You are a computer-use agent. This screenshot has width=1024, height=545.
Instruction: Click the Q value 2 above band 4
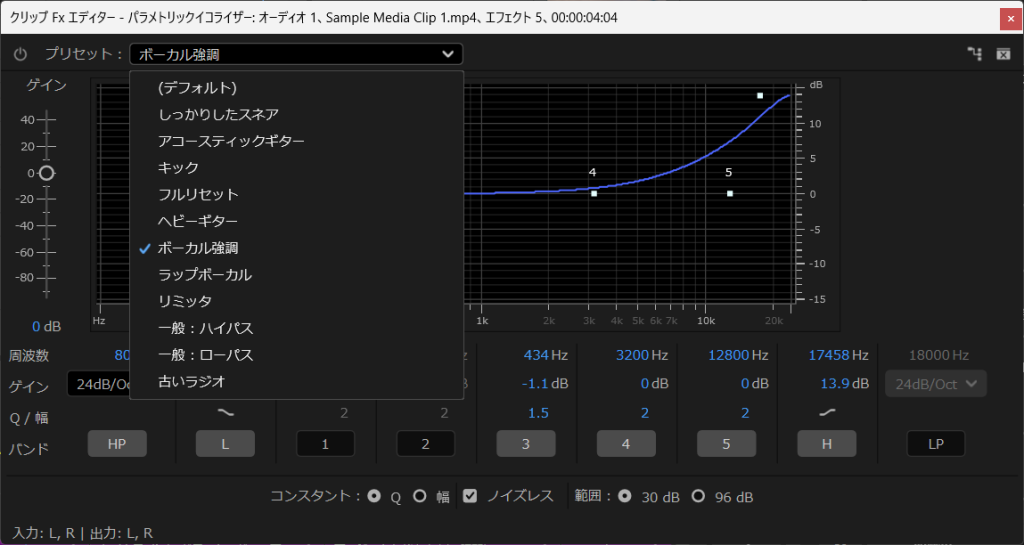(645, 413)
